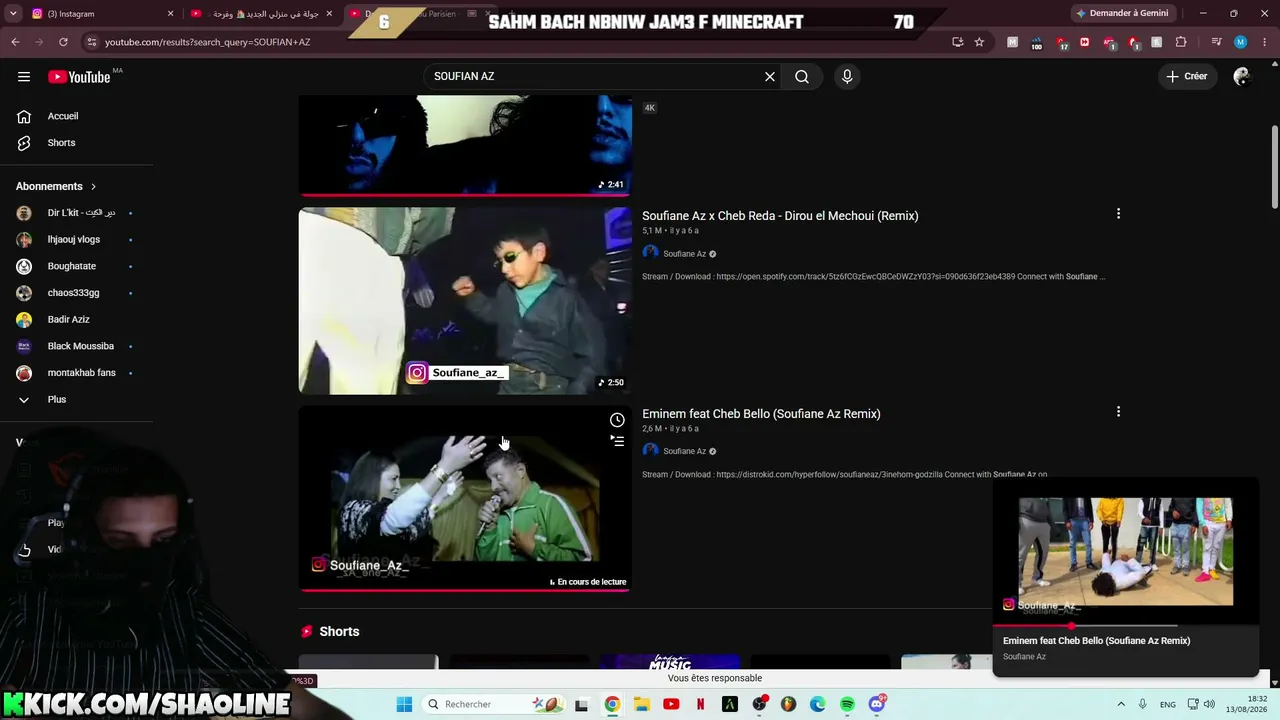Expand the Abonnements section
1280x720 pixels.
pyautogui.click(x=56, y=186)
